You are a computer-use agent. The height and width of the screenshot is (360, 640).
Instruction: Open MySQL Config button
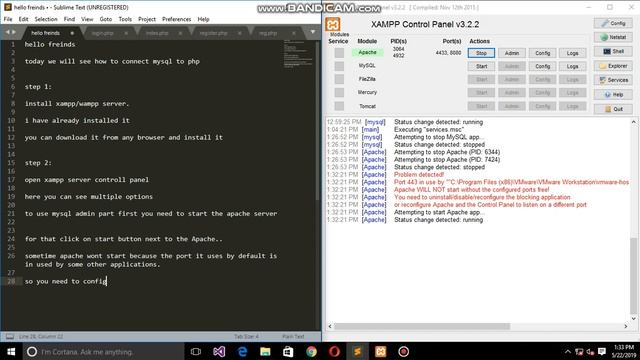click(542, 66)
